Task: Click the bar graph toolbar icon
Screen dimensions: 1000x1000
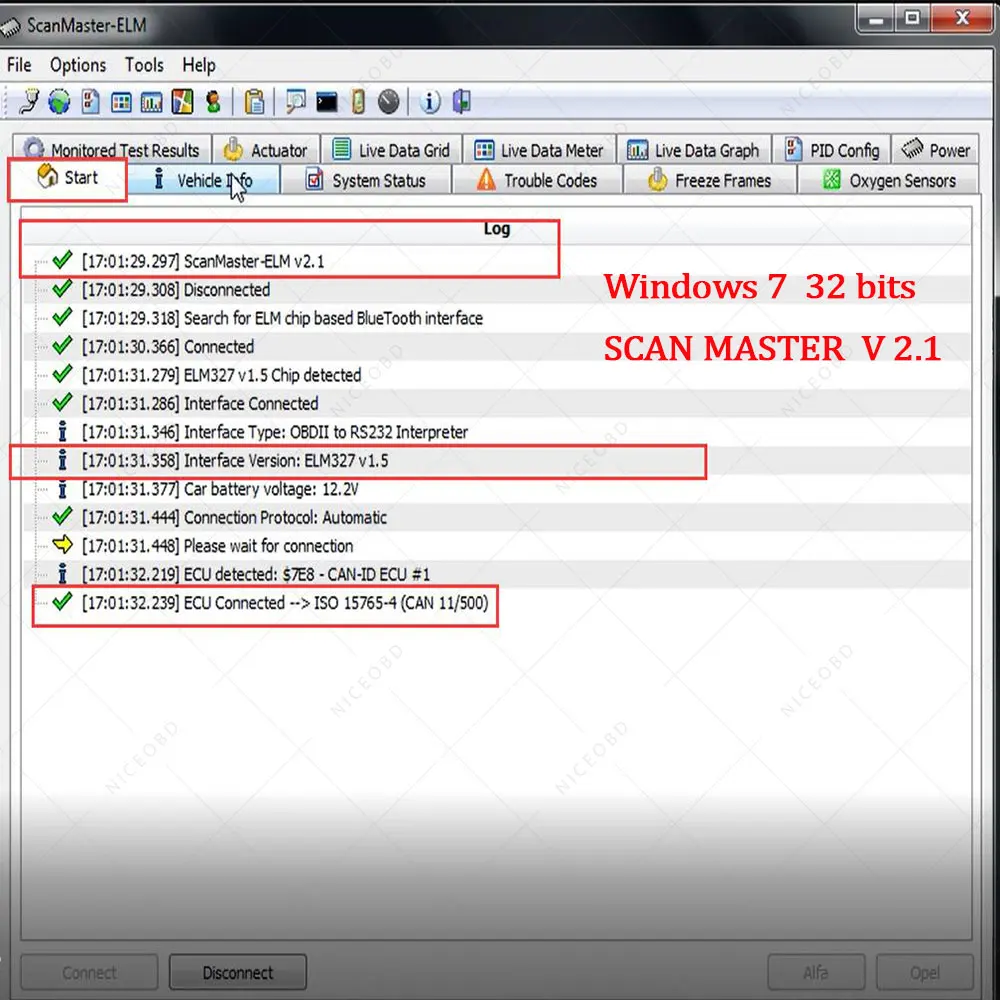Action: point(152,102)
